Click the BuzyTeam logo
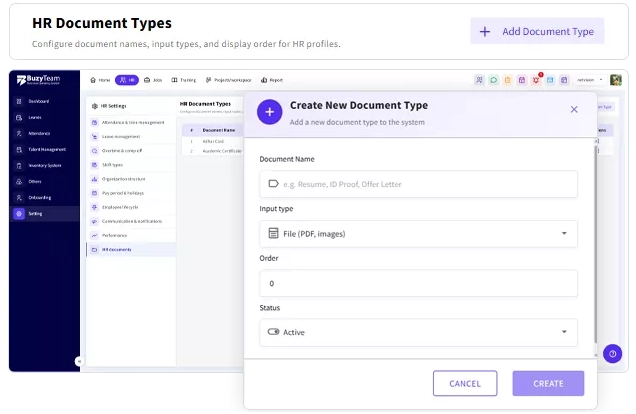Screen dimensions: 636x414 pyautogui.click(x=39, y=80)
